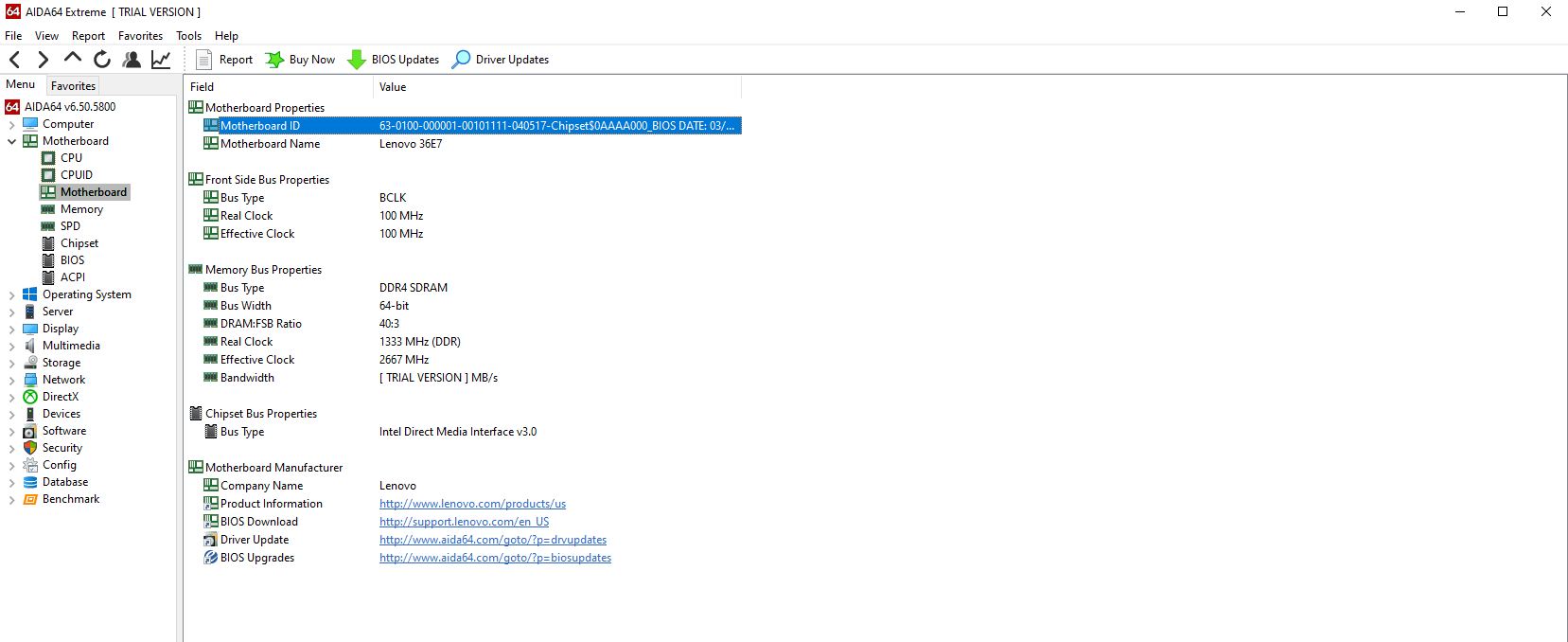
Task: Click the Value column header
Action: 557,87
